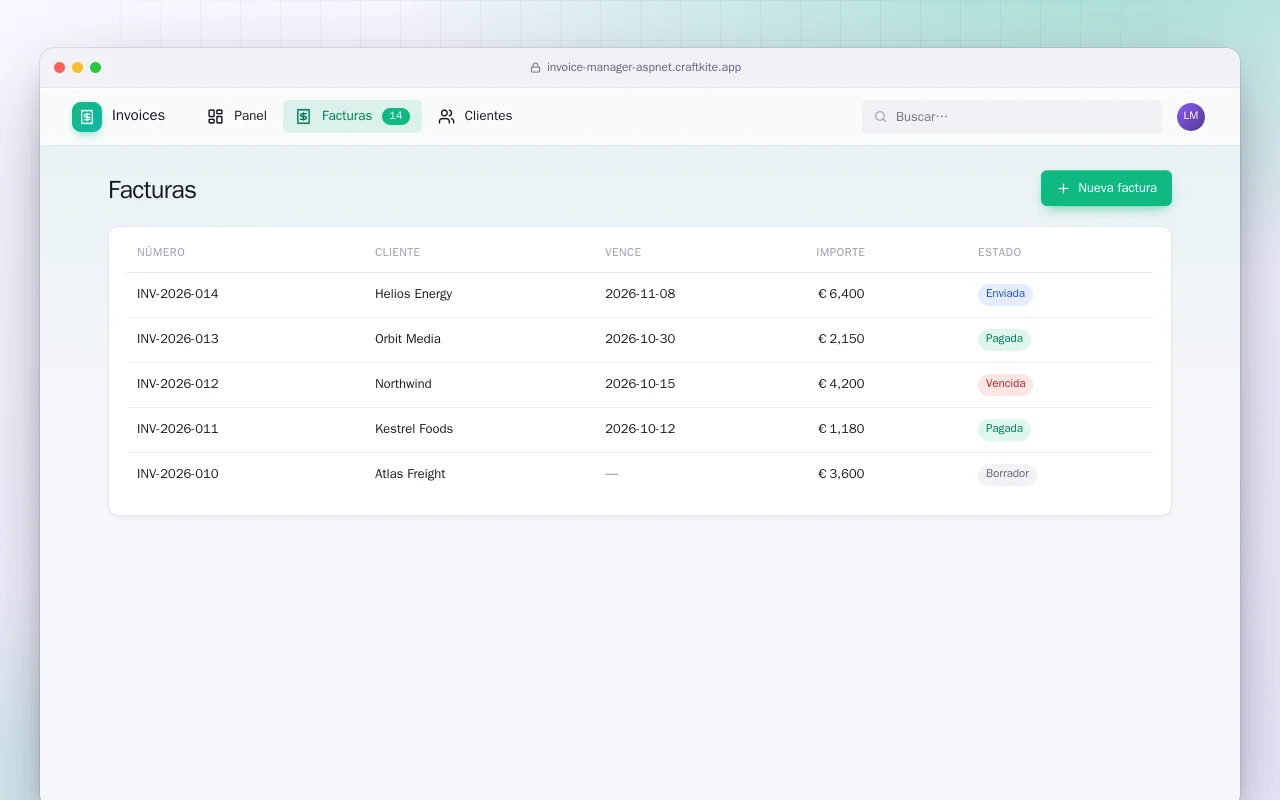This screenshot has width=1280, height=800.
Task: Click the Vencida status badge for Northwind
Action: pyautogui.click(x=1005, y=384)
